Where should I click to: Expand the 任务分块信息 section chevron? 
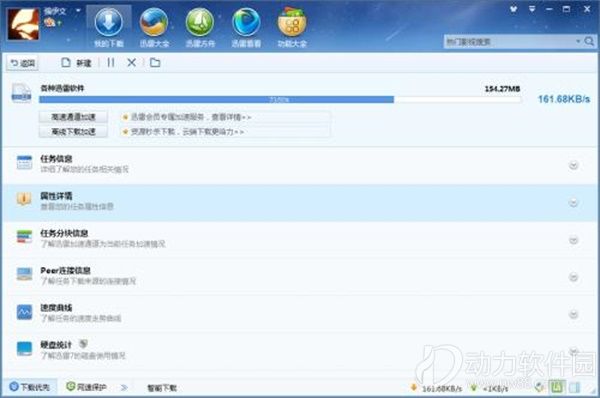tap(573, 240)
